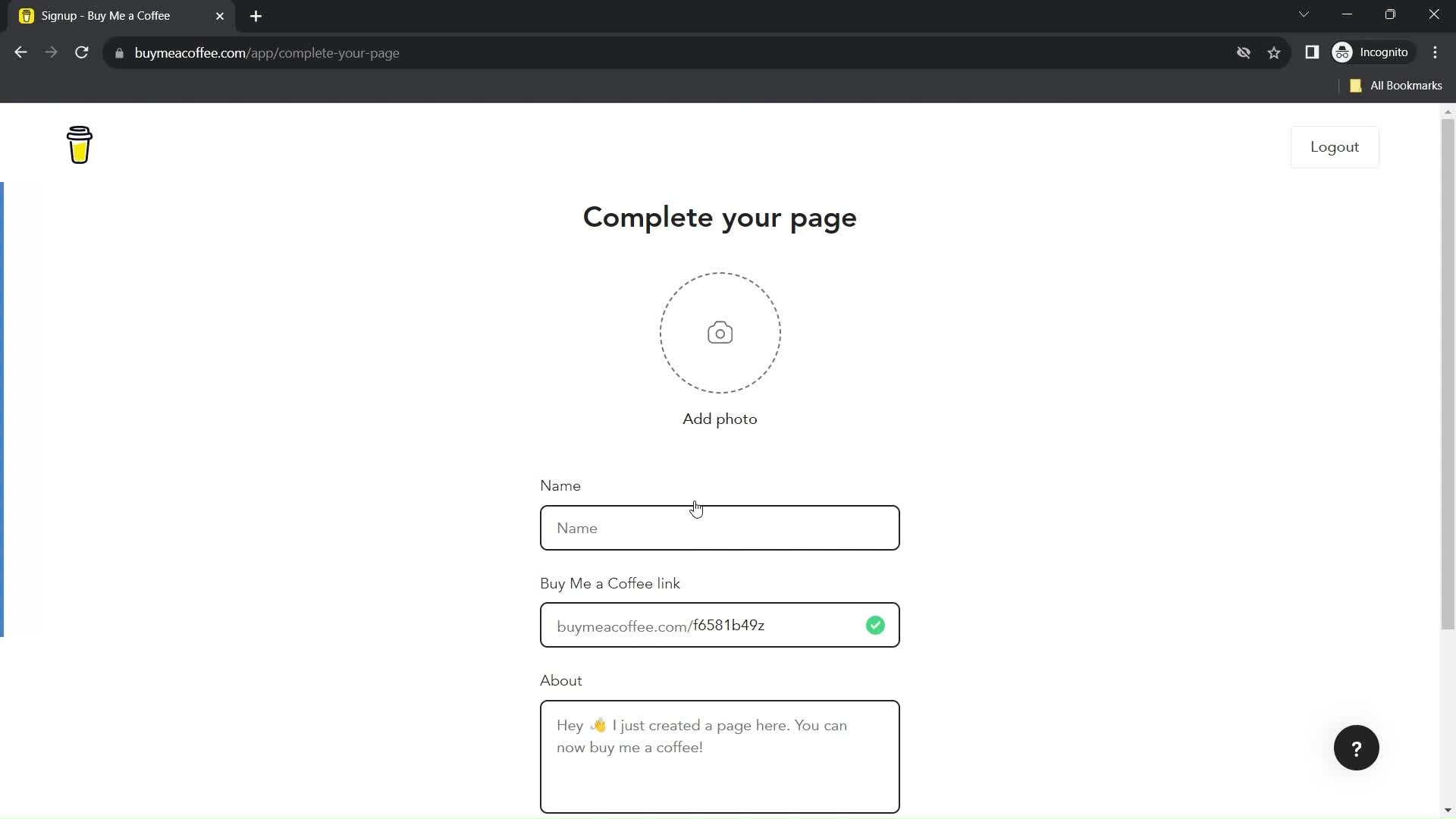Open the help question mark button

1356,748
